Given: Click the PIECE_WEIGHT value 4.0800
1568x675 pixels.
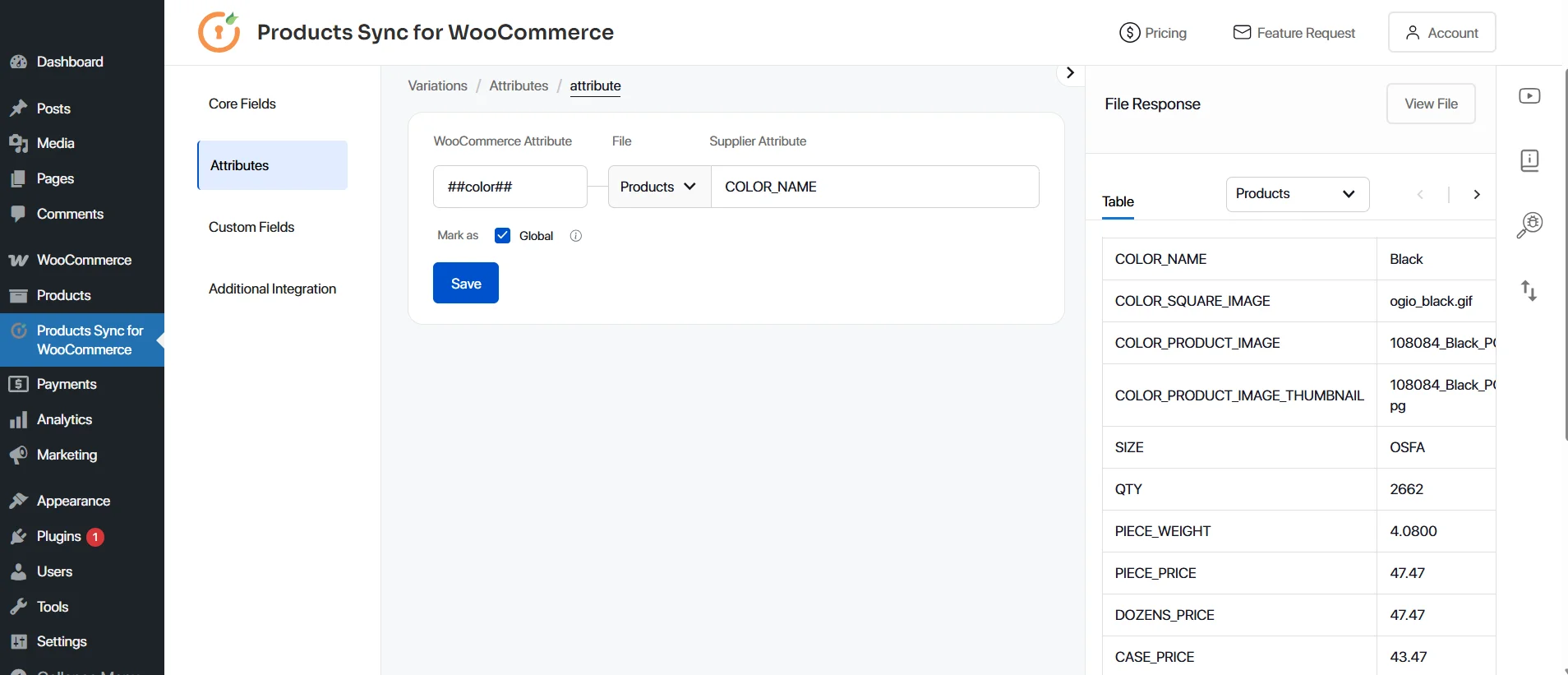Looking at the screenshot, I should tap(1414, 531).
